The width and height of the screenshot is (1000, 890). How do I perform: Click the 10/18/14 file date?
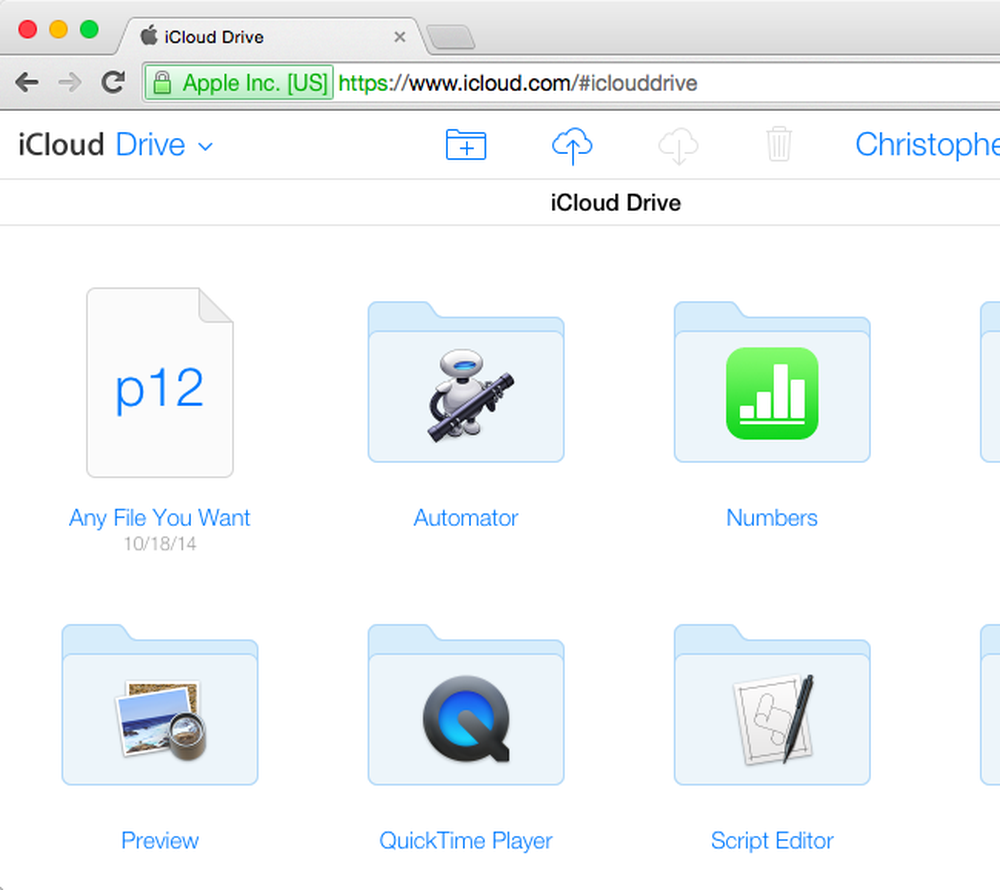[x=159, y=544]
